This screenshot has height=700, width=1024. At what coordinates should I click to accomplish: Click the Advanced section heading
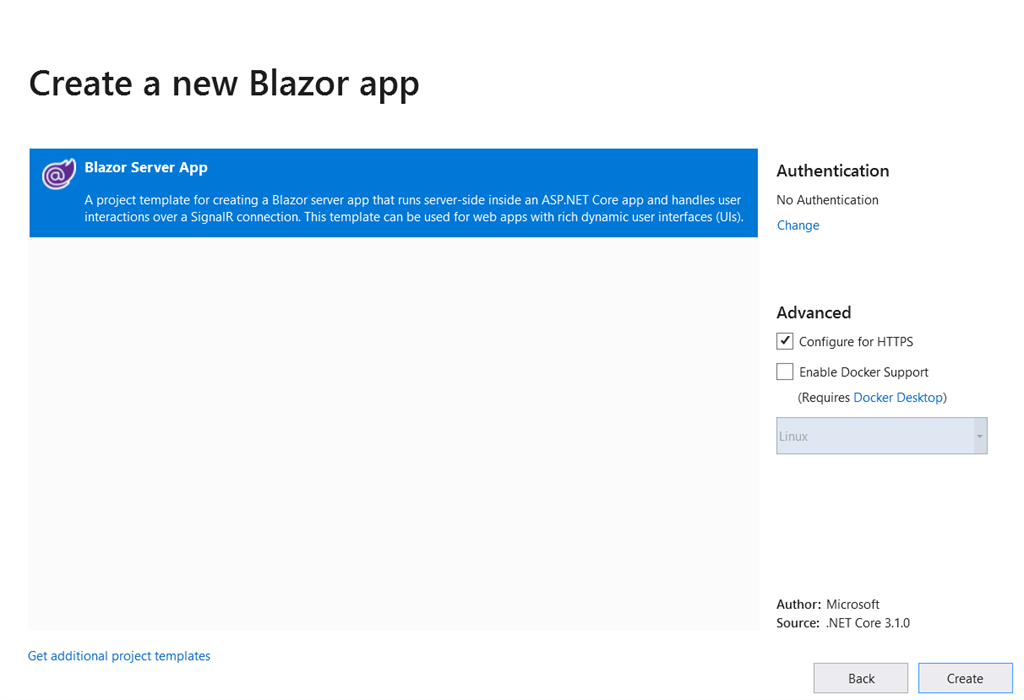813,313
